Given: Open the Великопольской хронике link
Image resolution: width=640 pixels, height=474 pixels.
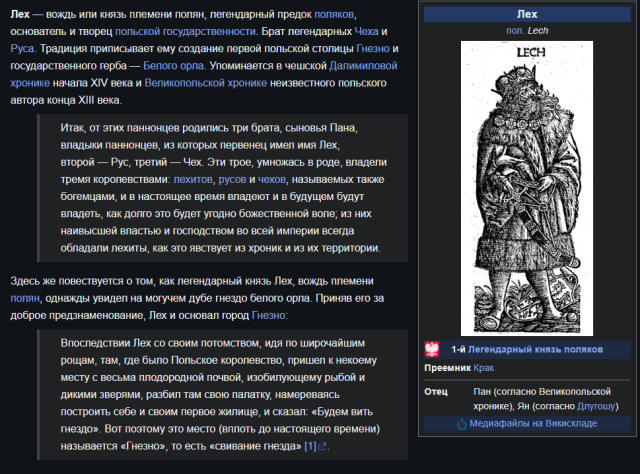Looking at the screenshot, I should pyautogui.click(x=205, y=83).
